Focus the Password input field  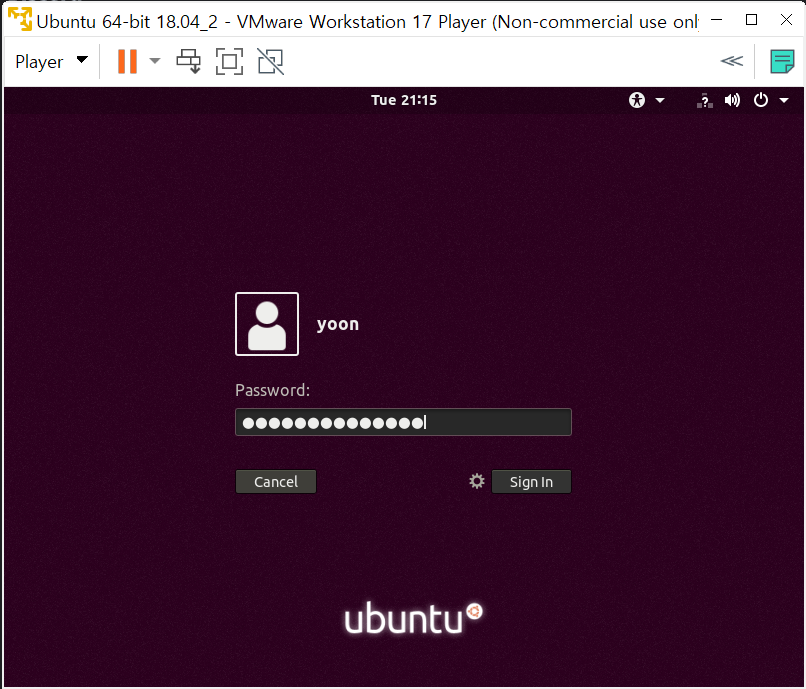[x=404, y=422]
